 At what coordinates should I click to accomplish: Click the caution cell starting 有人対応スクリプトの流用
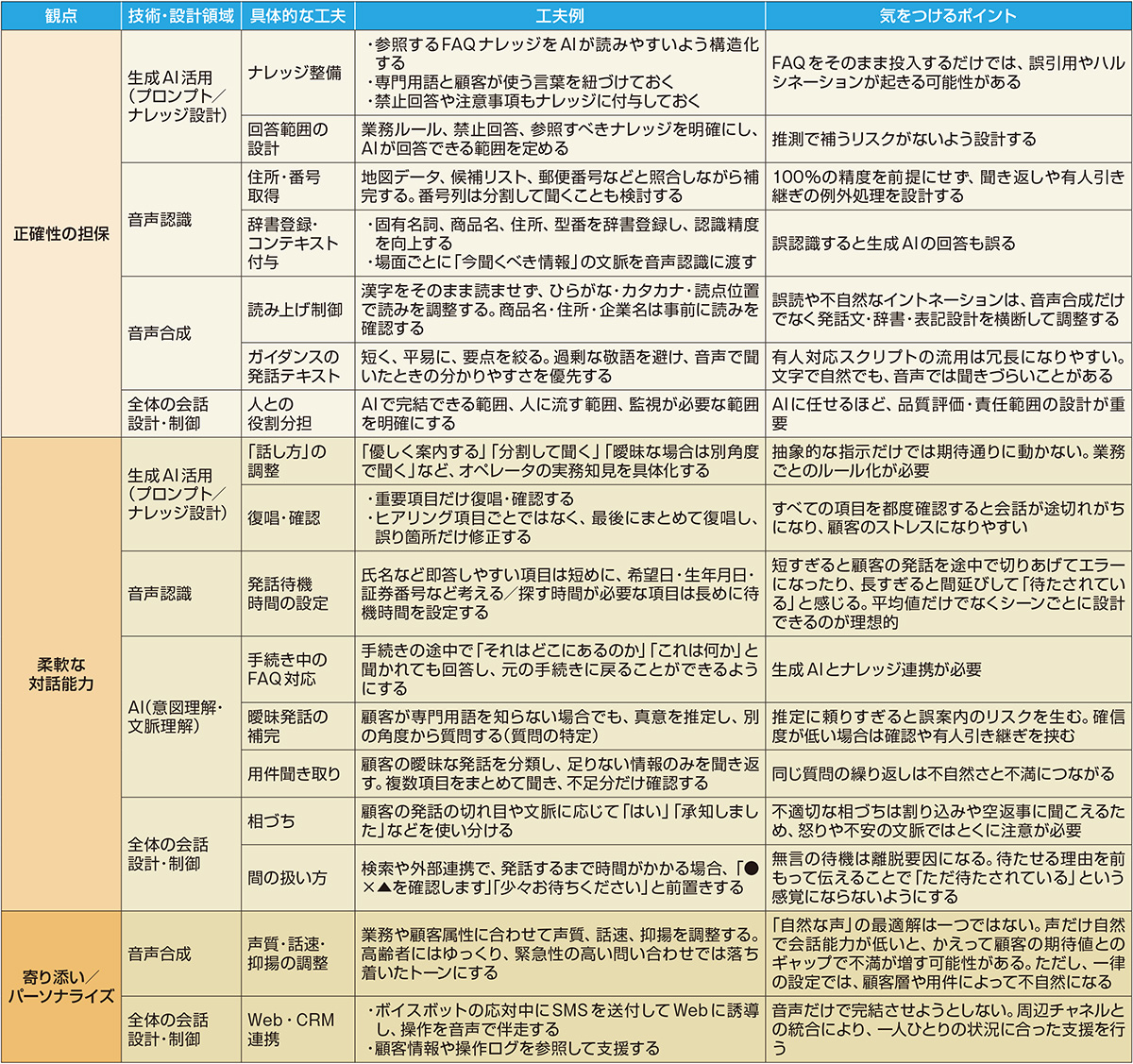948,365
